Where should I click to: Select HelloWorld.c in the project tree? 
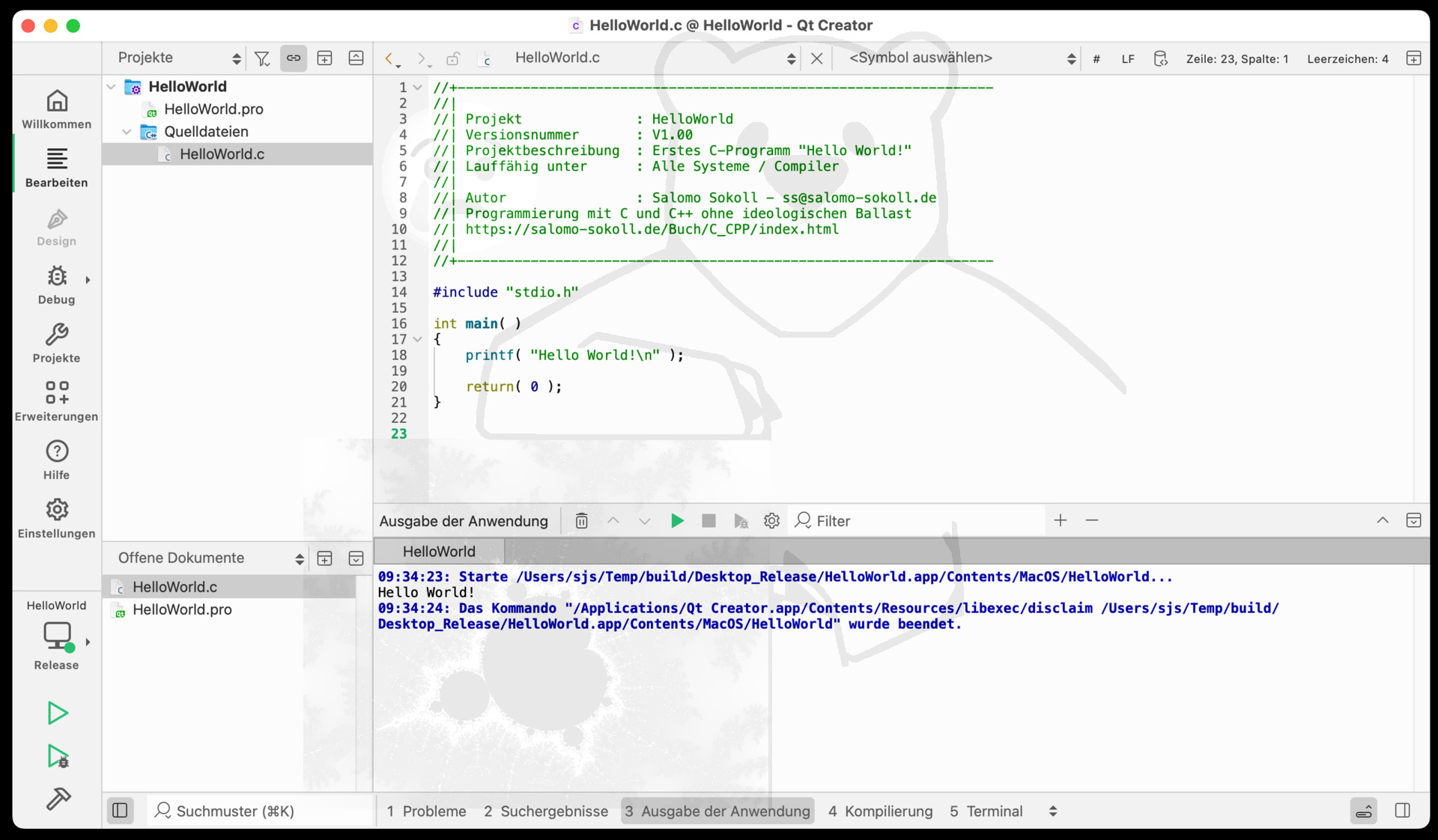pos(222,154)
